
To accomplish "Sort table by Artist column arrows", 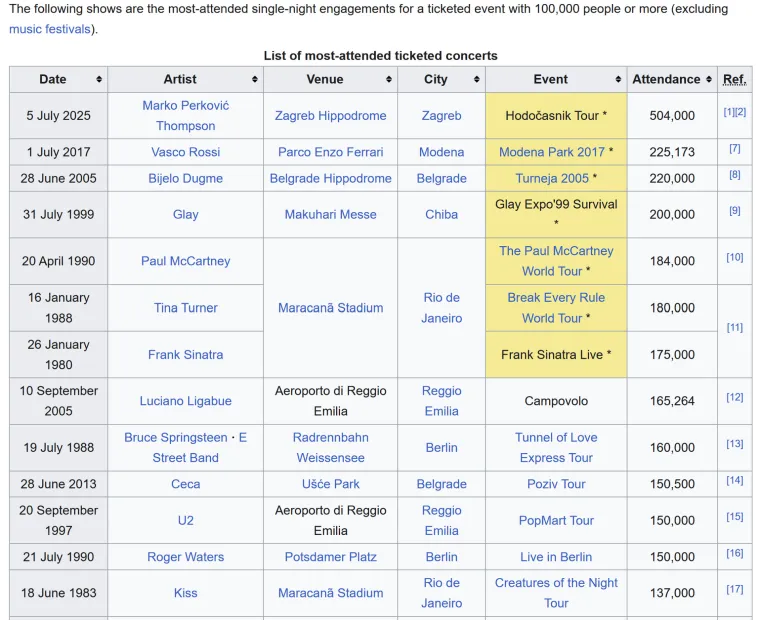I will [x=254, y=79].
